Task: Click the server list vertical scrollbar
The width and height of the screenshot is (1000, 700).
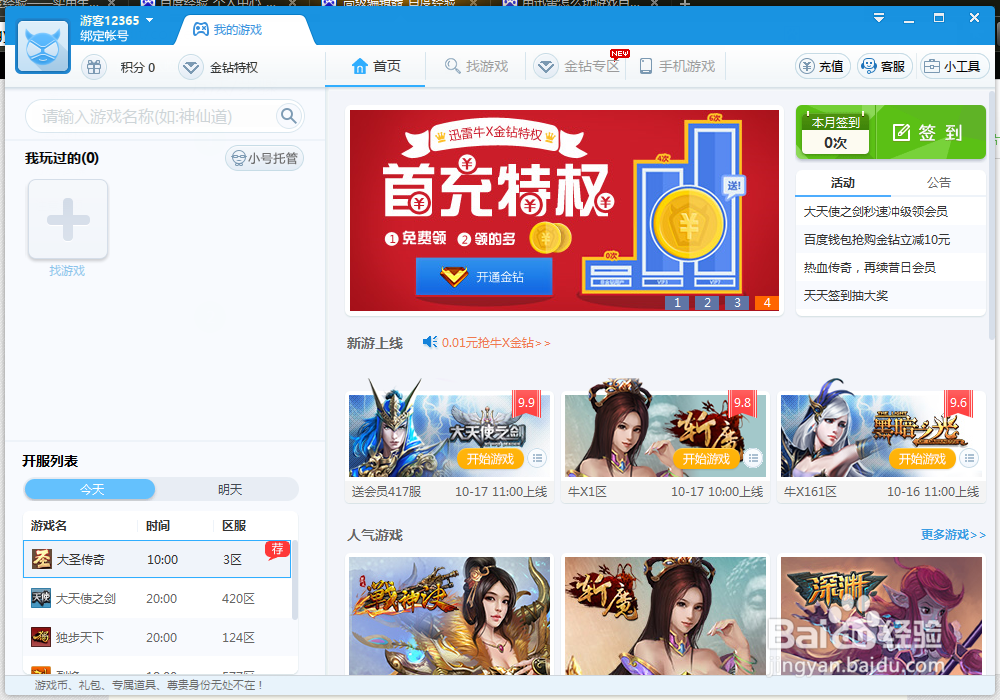Action: coord(295,580)
